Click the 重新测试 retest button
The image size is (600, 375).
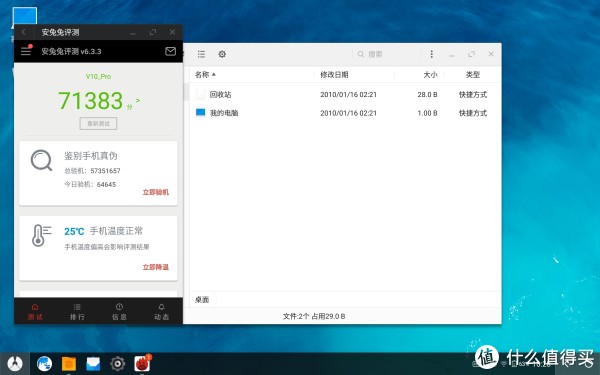pyautogui.click(x=98, y=124)
